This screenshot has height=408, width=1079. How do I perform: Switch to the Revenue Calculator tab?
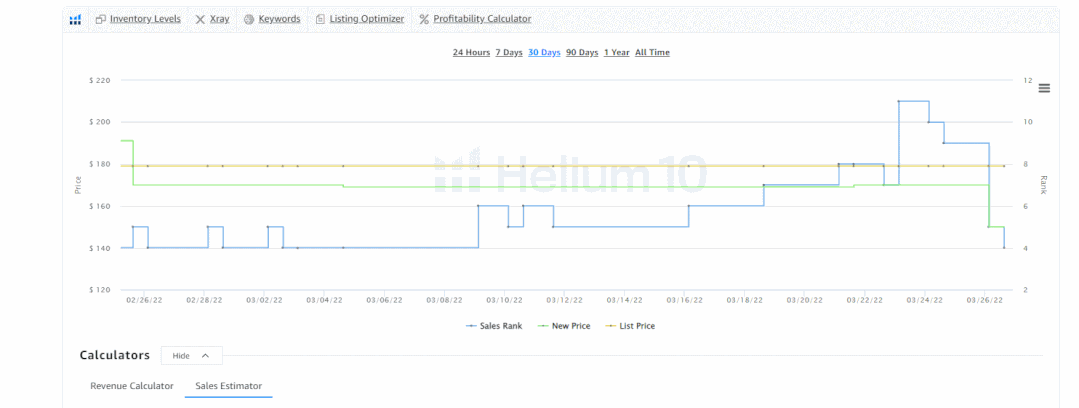(131, 386)
